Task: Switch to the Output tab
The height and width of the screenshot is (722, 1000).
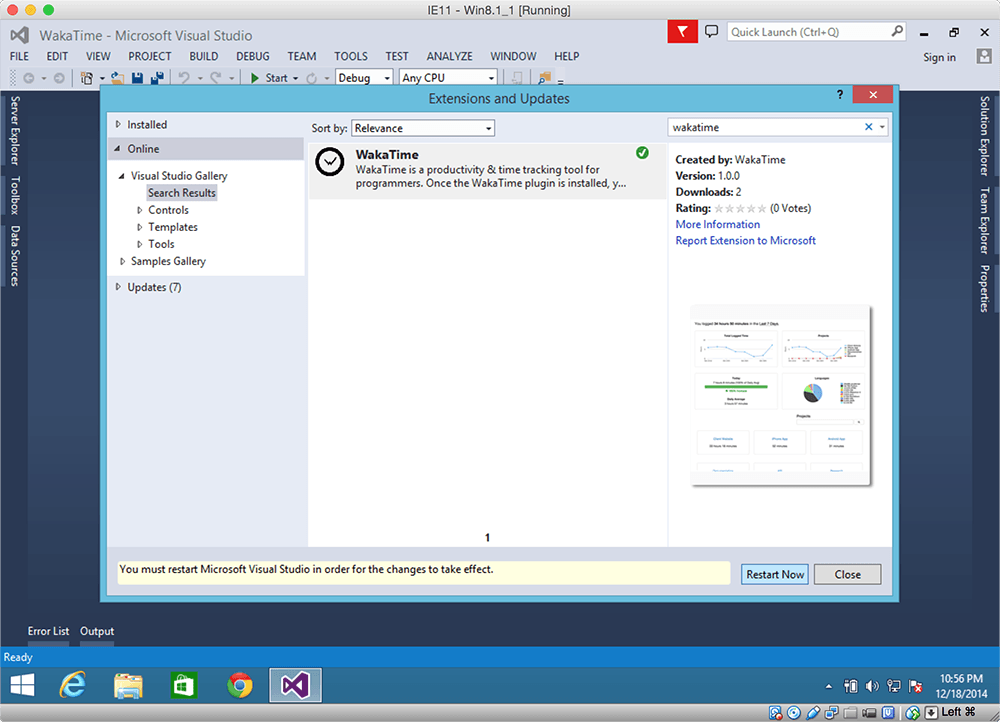Action: pyautogui.click(x=97, y=631)
